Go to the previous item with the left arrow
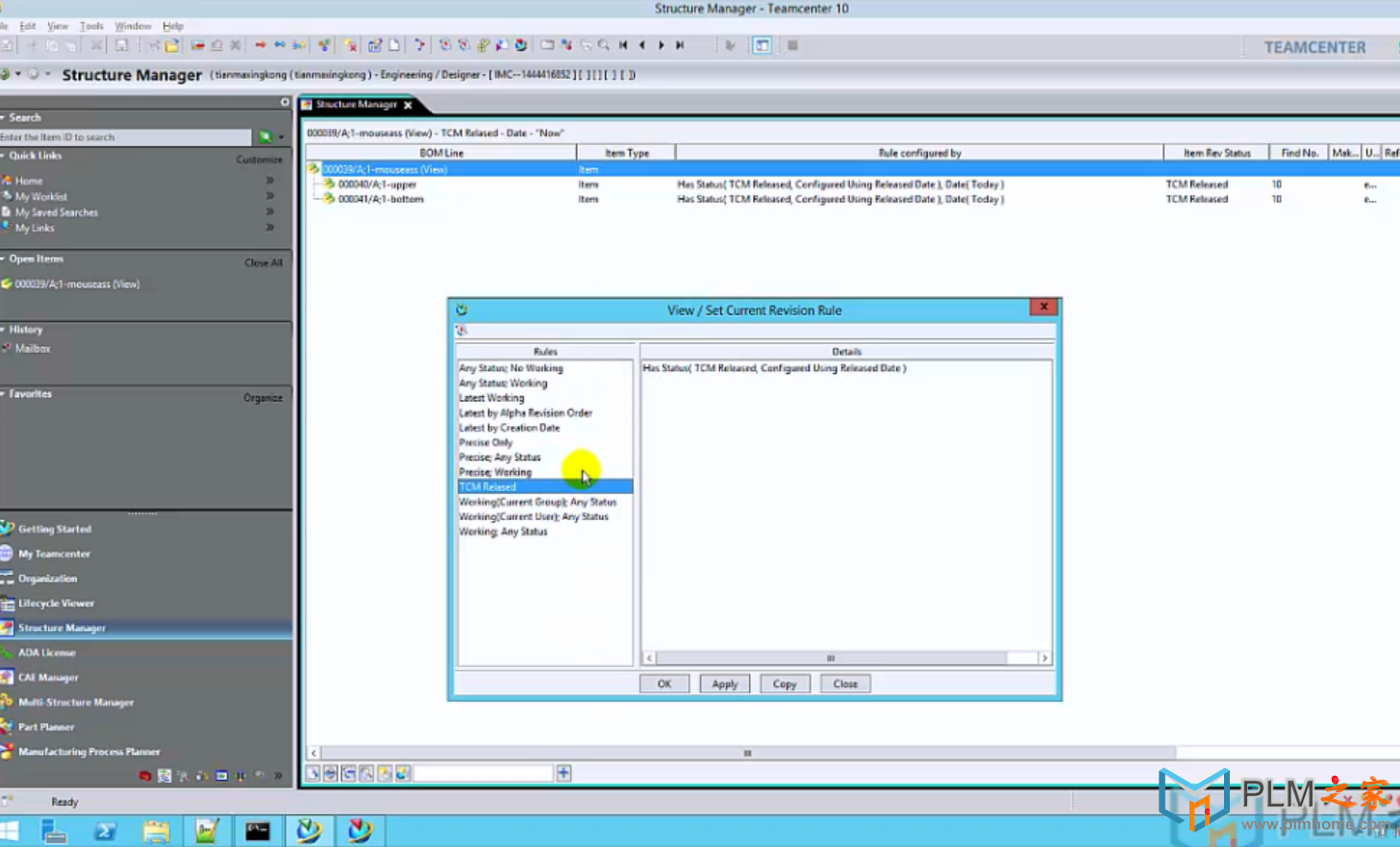Viewport: 1400px width, 847px height. tap(642, 45)
